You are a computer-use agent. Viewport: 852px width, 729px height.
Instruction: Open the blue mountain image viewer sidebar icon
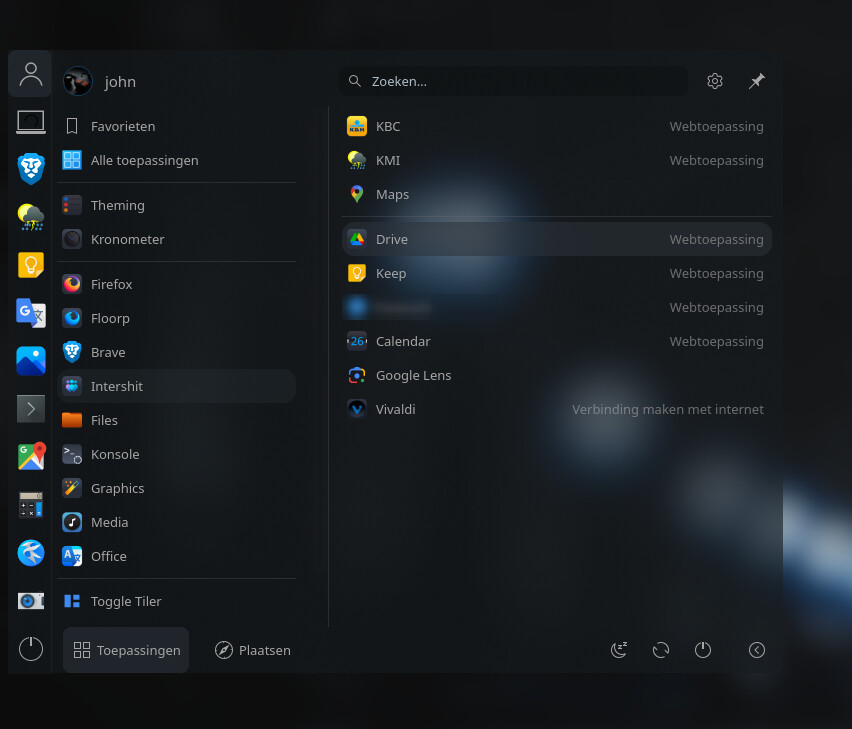click(x=30, y=361)
